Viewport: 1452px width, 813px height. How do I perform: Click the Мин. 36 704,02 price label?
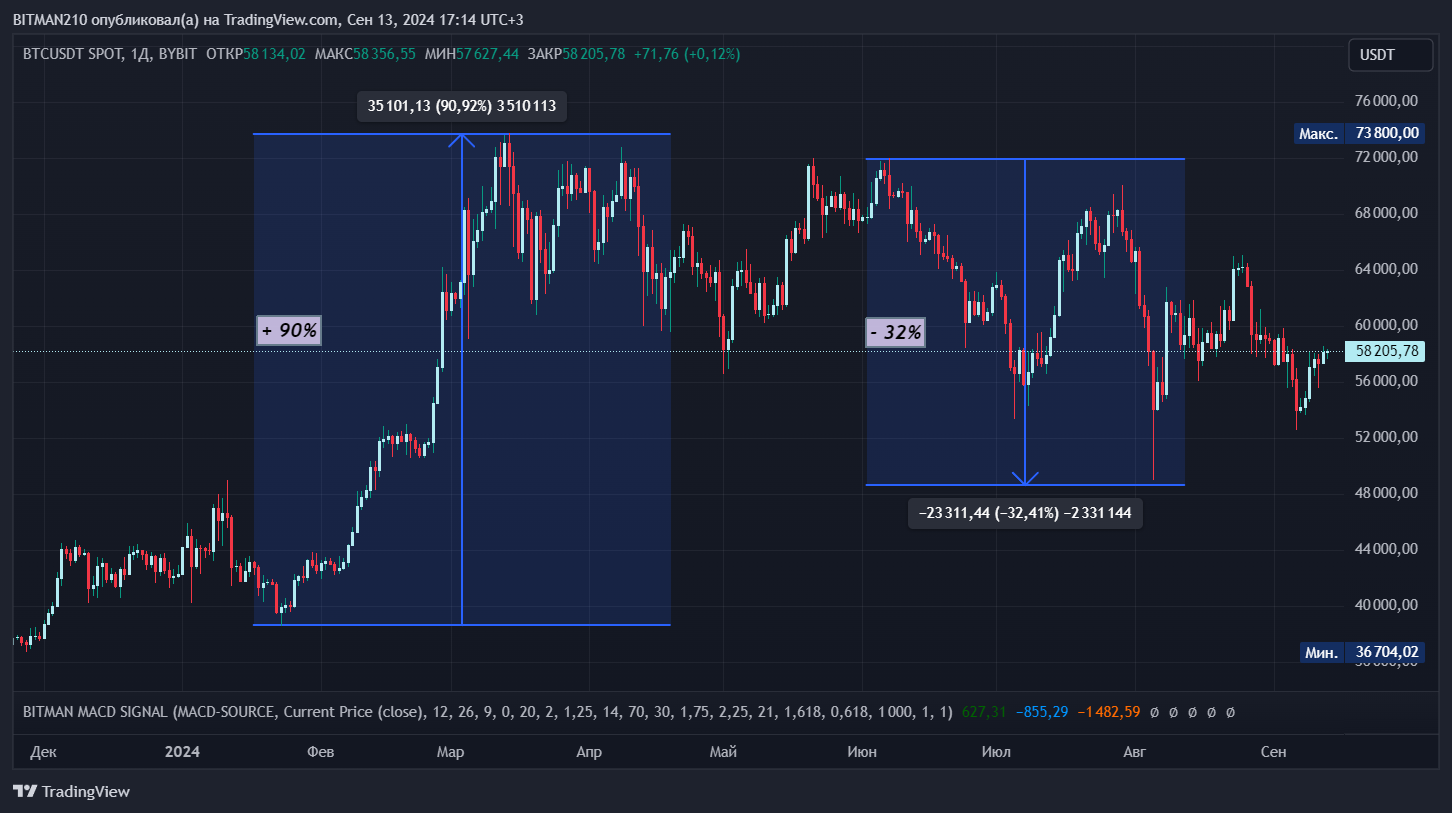(1361, 652)
